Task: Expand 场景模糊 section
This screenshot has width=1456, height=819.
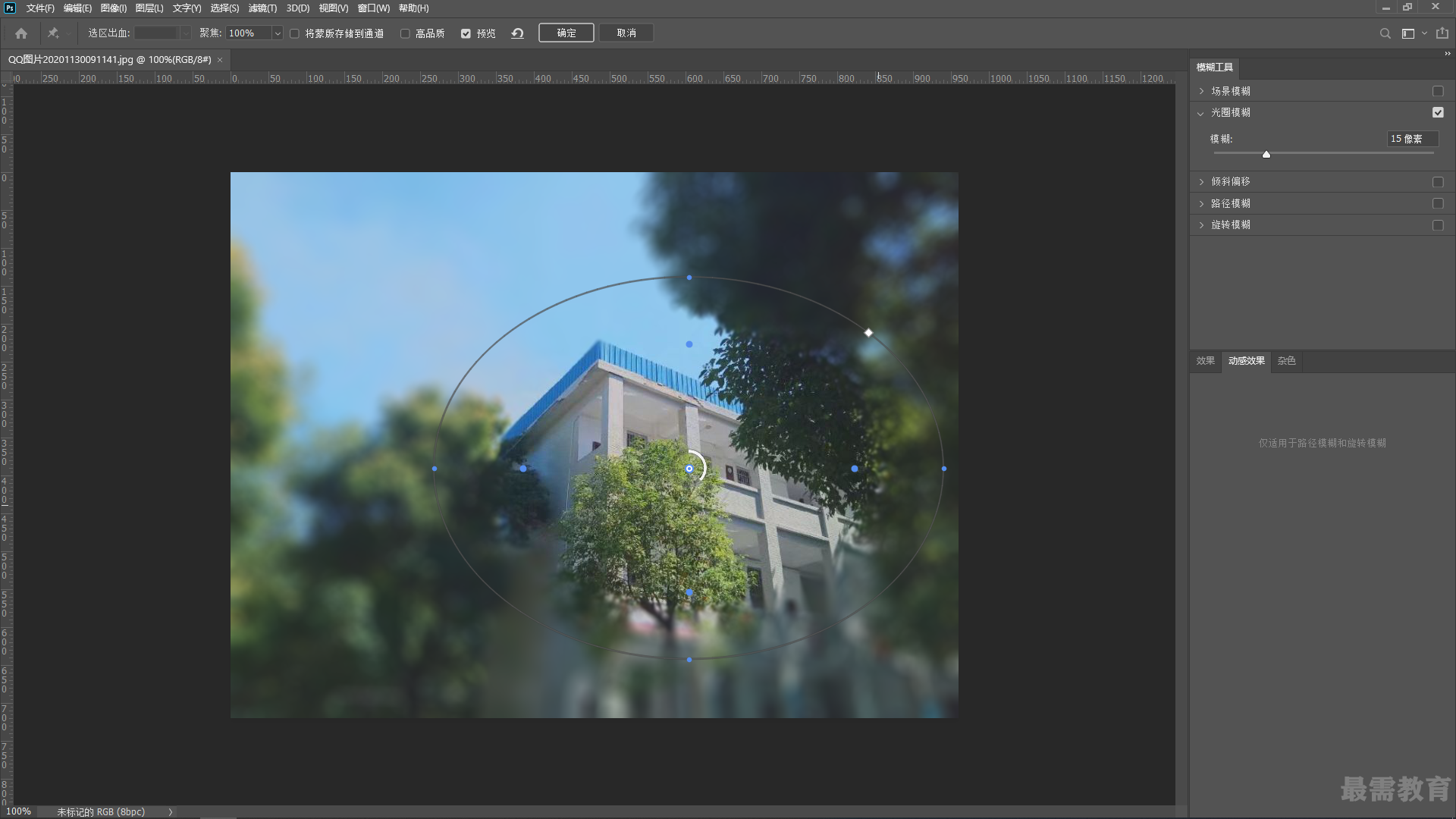Action: pos(1201,91)
